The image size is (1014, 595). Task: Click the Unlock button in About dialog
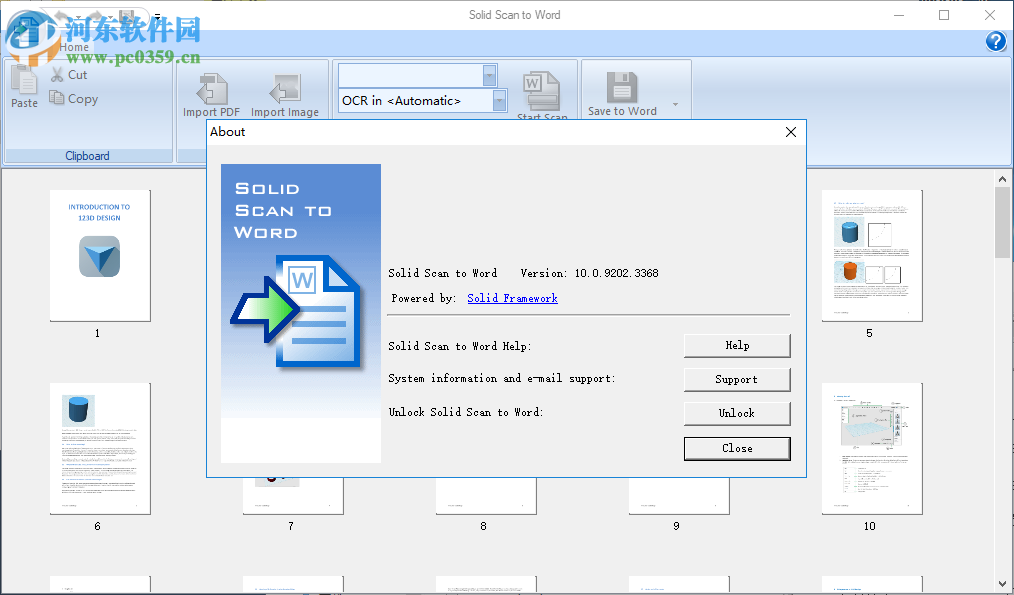click(x=737, y=413)
